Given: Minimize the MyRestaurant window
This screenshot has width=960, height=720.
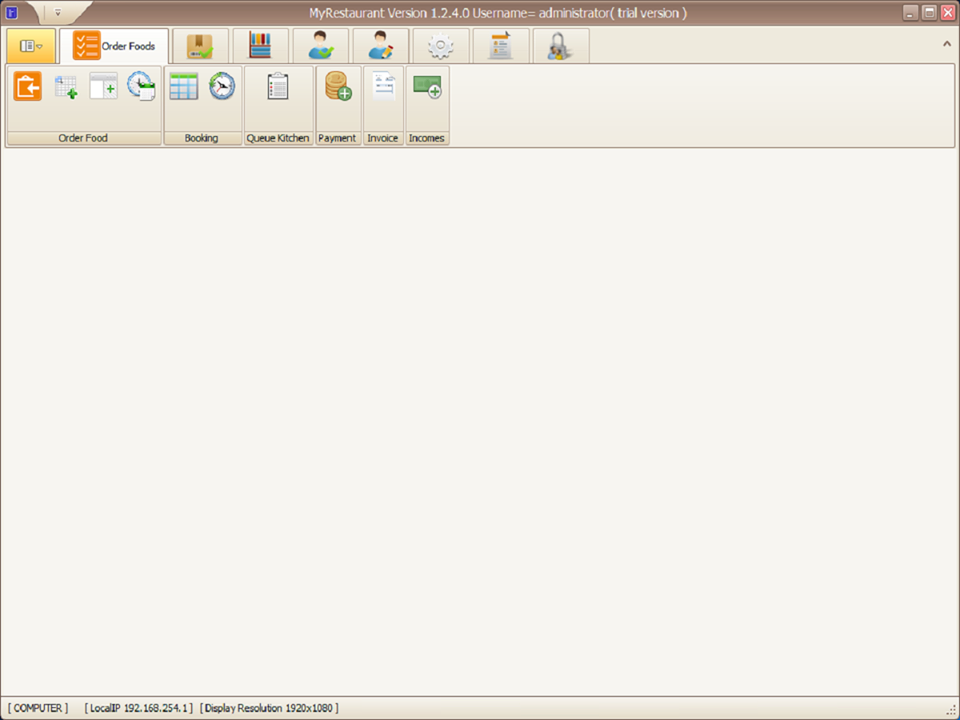Looking at the screenshot, I should pos(910,12).
